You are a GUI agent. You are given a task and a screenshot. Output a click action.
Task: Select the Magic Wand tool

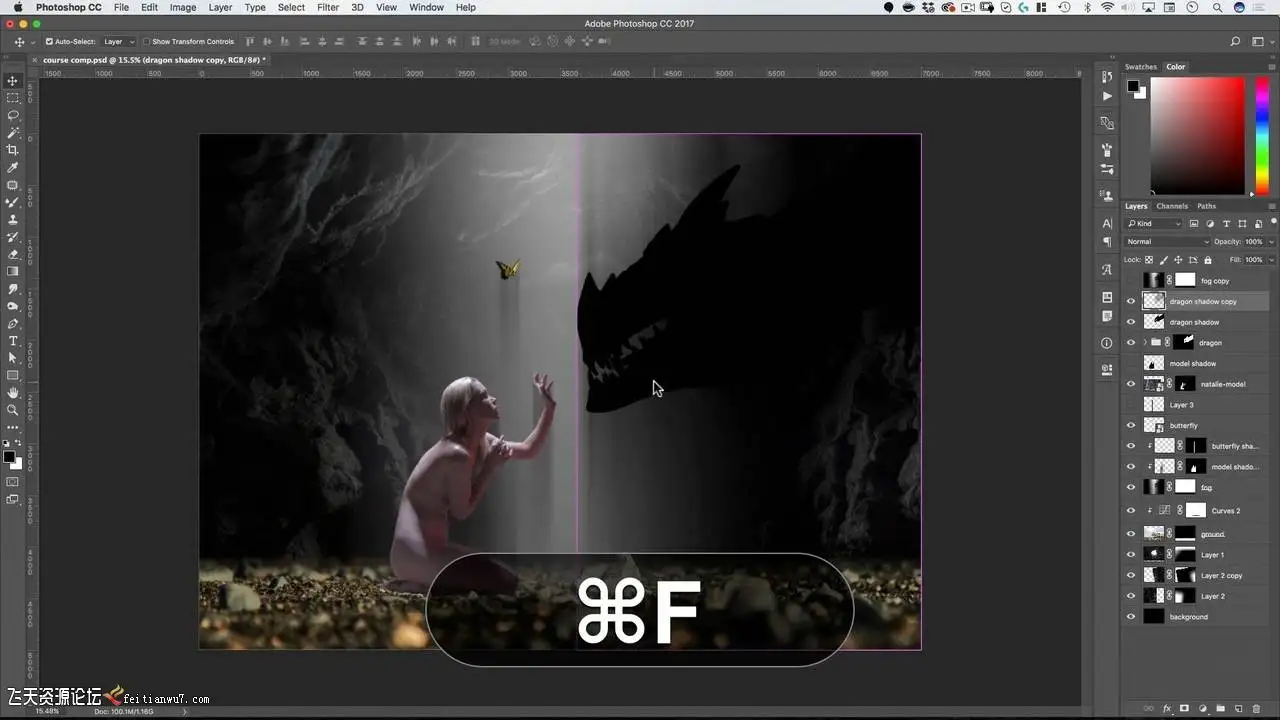click(x=13, y=132)
